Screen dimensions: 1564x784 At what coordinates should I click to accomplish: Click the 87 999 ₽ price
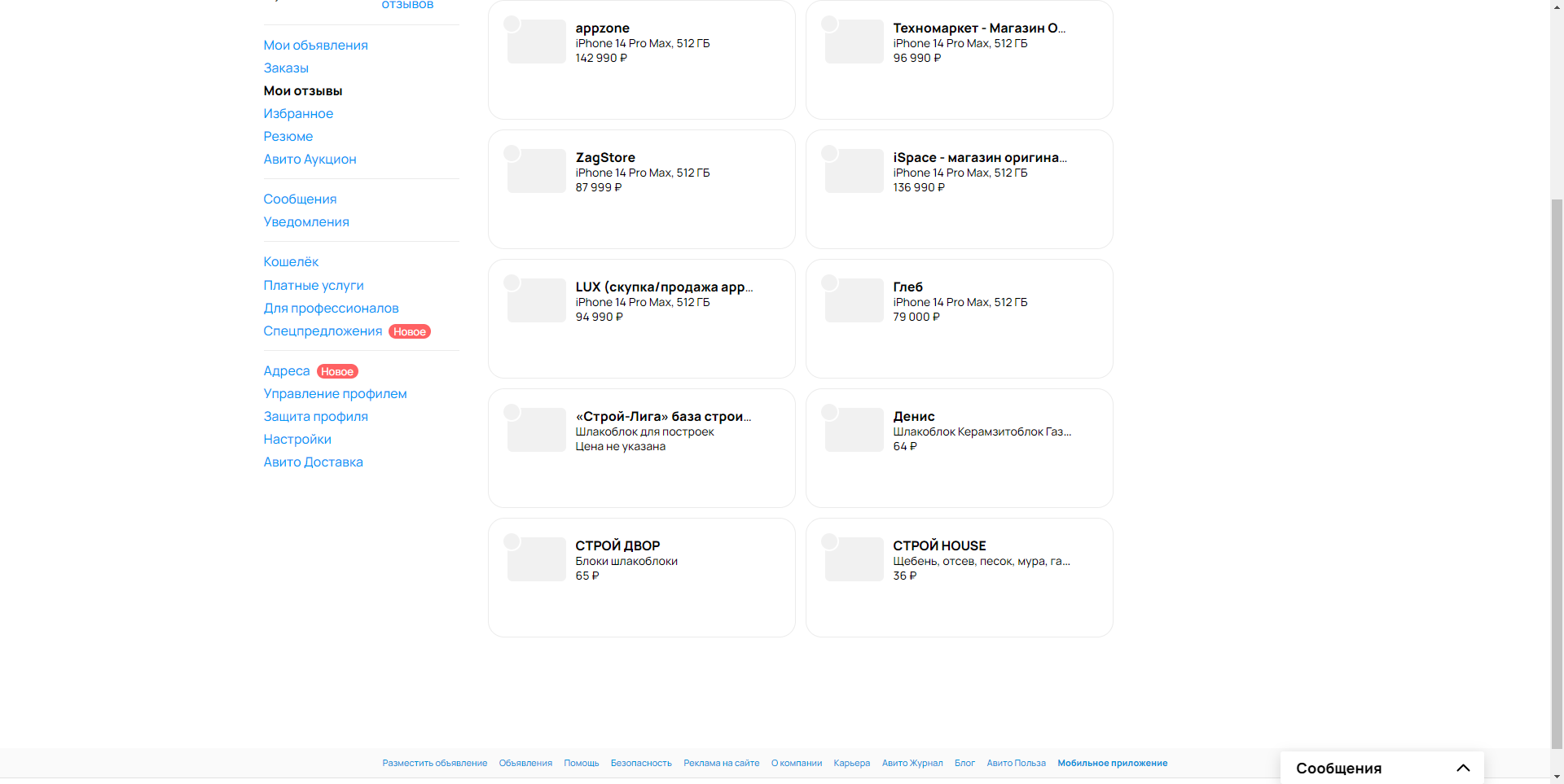[599, 187]
